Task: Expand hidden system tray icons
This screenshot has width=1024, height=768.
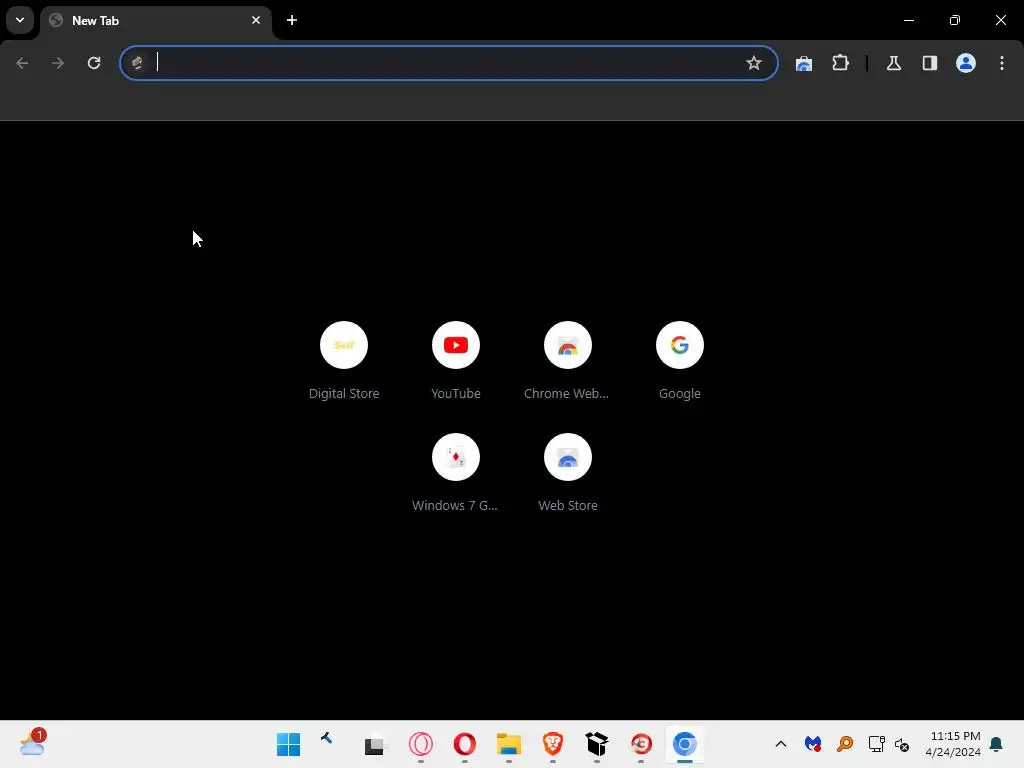Action: click(x=780, y=744)
